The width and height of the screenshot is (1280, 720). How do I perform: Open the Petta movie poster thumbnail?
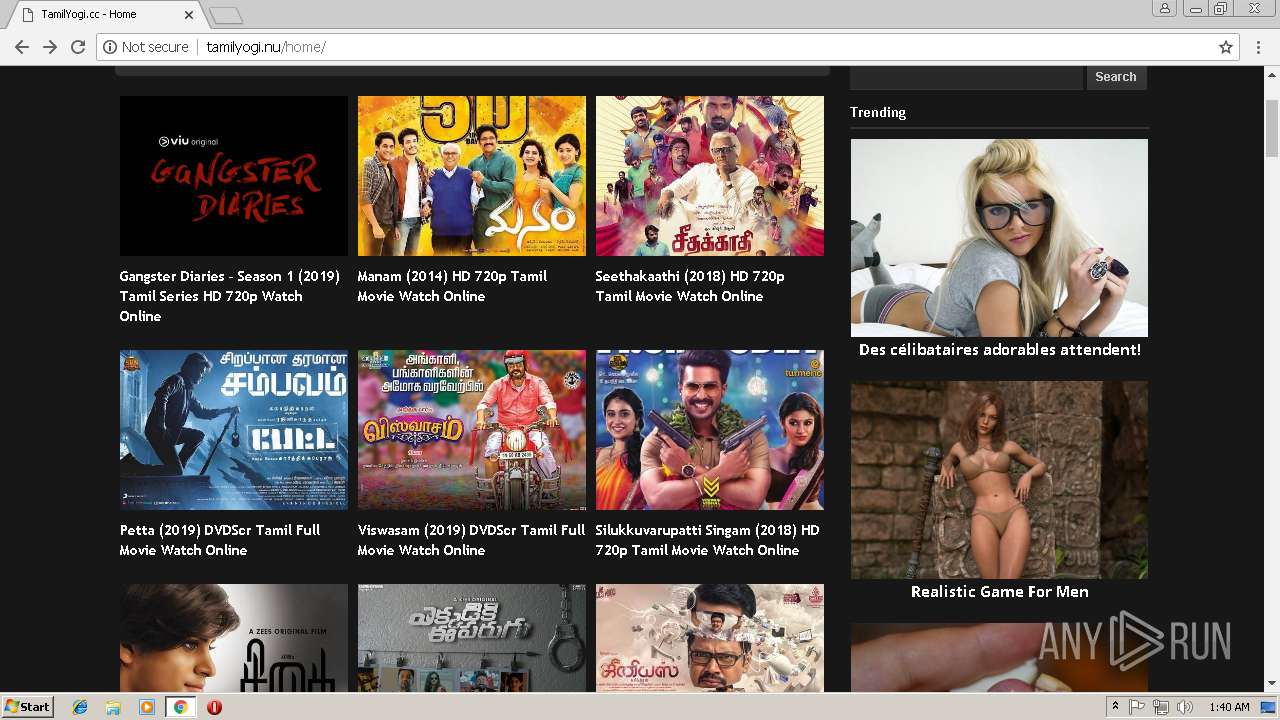click(x=234, y=430)
